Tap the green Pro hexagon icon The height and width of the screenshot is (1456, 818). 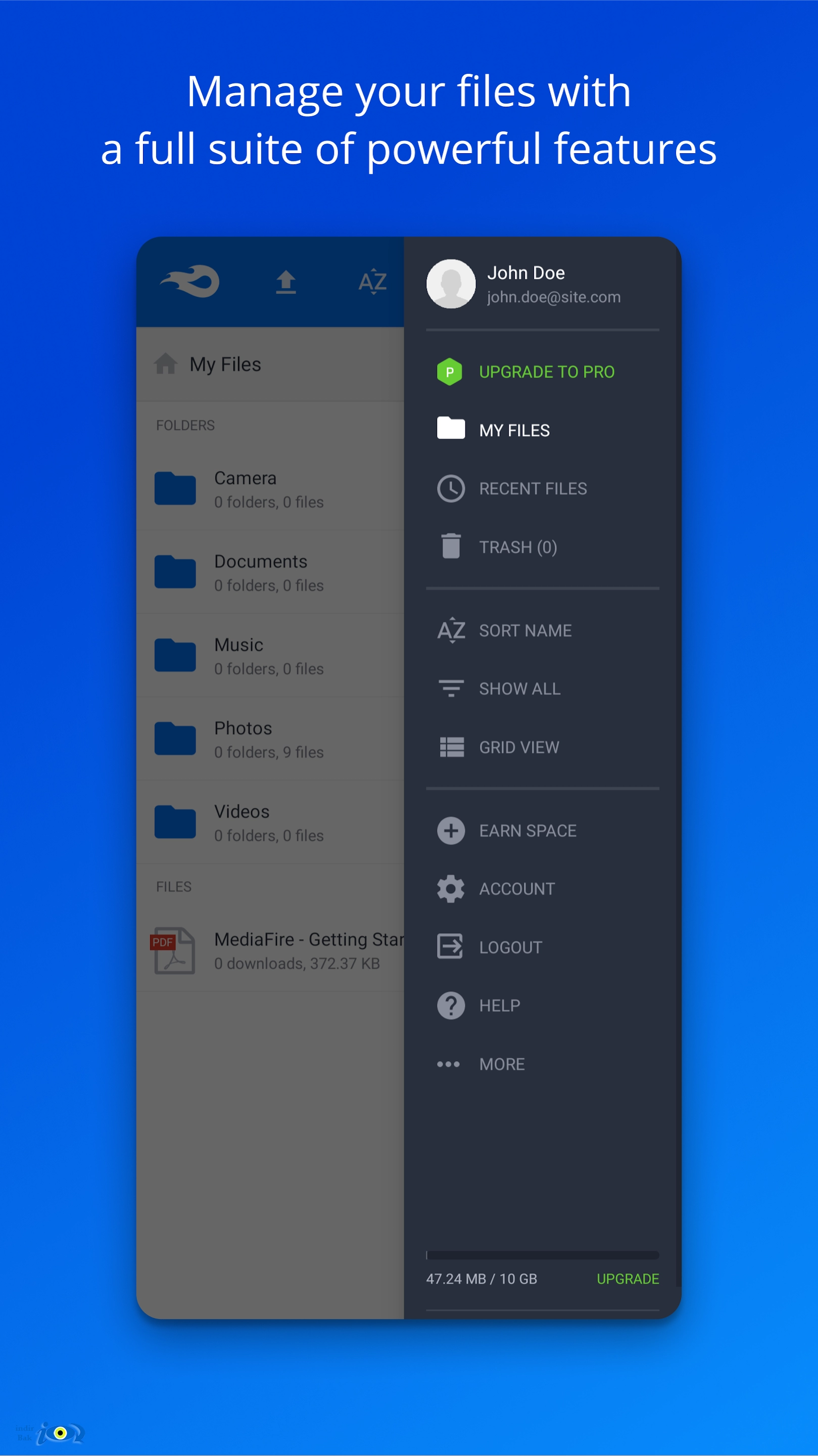click(x=450, y=372)
